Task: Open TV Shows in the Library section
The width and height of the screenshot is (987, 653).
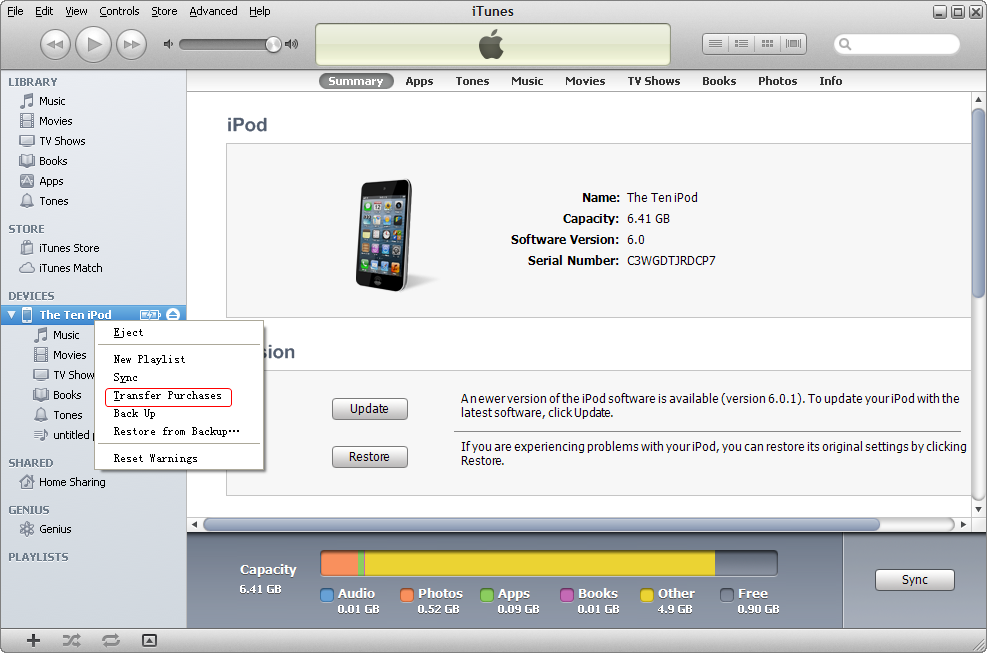Action: [93, 141]
